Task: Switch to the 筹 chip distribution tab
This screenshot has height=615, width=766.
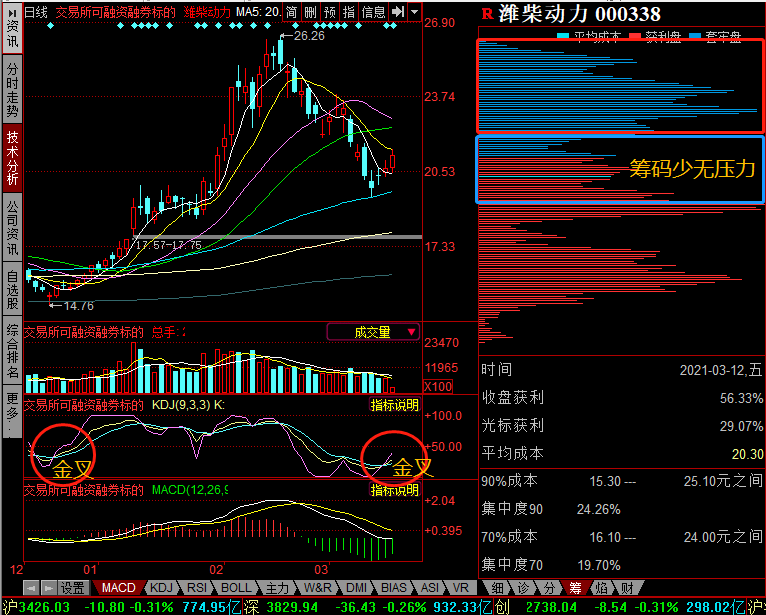Action: pyautogui.click(x=575, y=588)
